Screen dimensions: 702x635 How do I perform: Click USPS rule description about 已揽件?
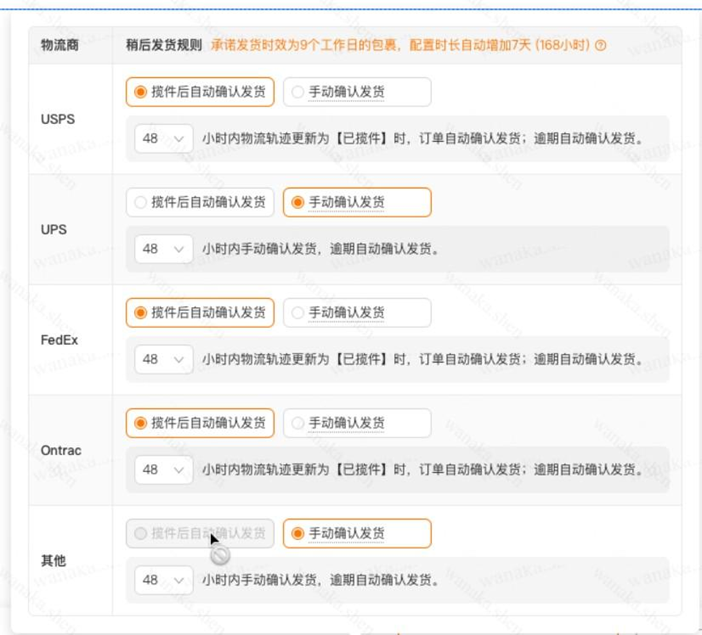423,138
